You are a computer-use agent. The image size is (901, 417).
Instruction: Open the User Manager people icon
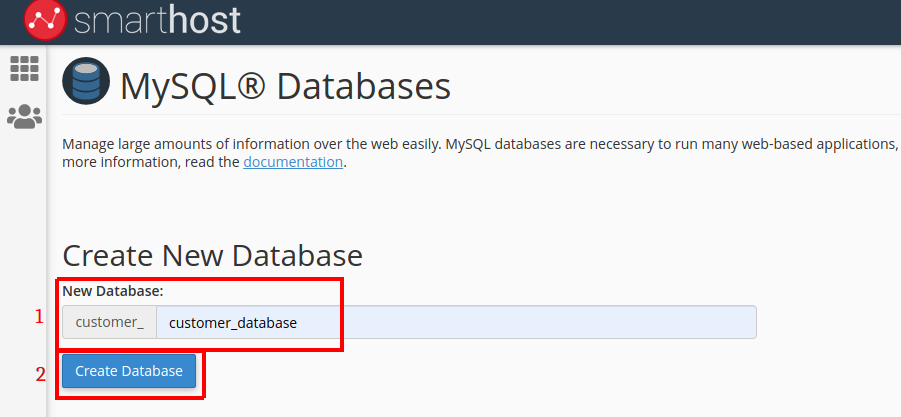click(x=24, y=117)
